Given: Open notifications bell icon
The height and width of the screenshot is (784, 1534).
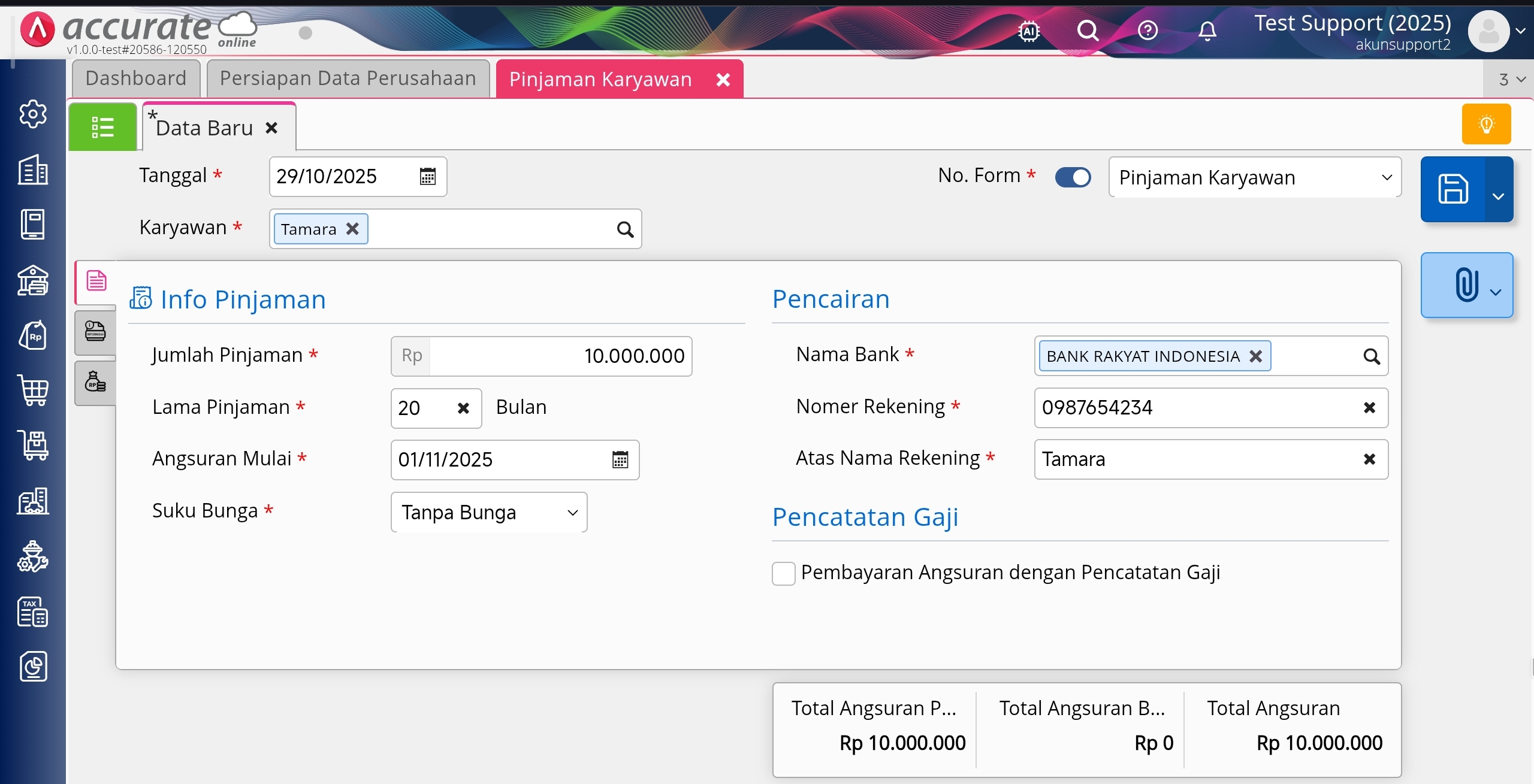Looking at the screenshot, I should pyautogui.click(x=1207, y=31).
